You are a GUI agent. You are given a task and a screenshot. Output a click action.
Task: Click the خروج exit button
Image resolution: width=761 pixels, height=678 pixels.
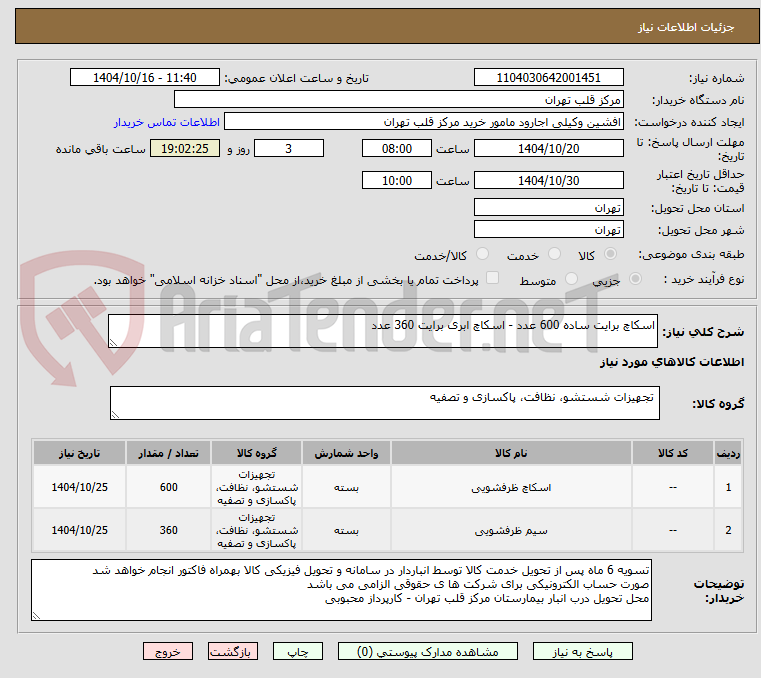pos(167,651)
